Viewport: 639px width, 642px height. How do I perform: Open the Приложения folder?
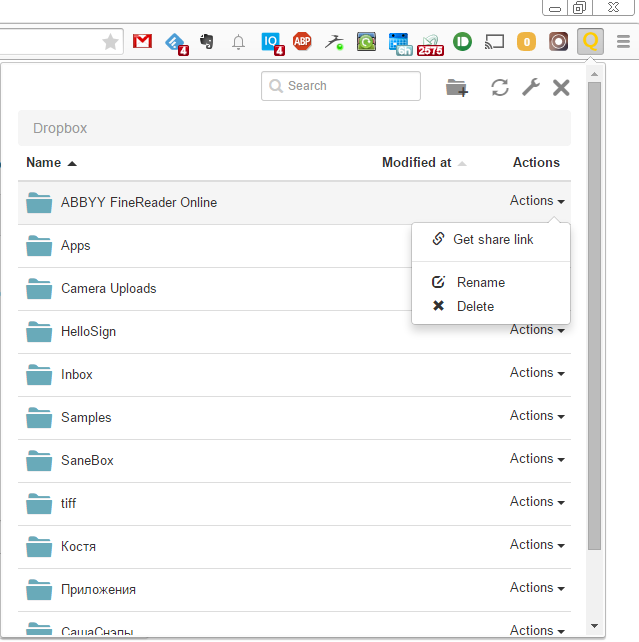coord(98,590)
